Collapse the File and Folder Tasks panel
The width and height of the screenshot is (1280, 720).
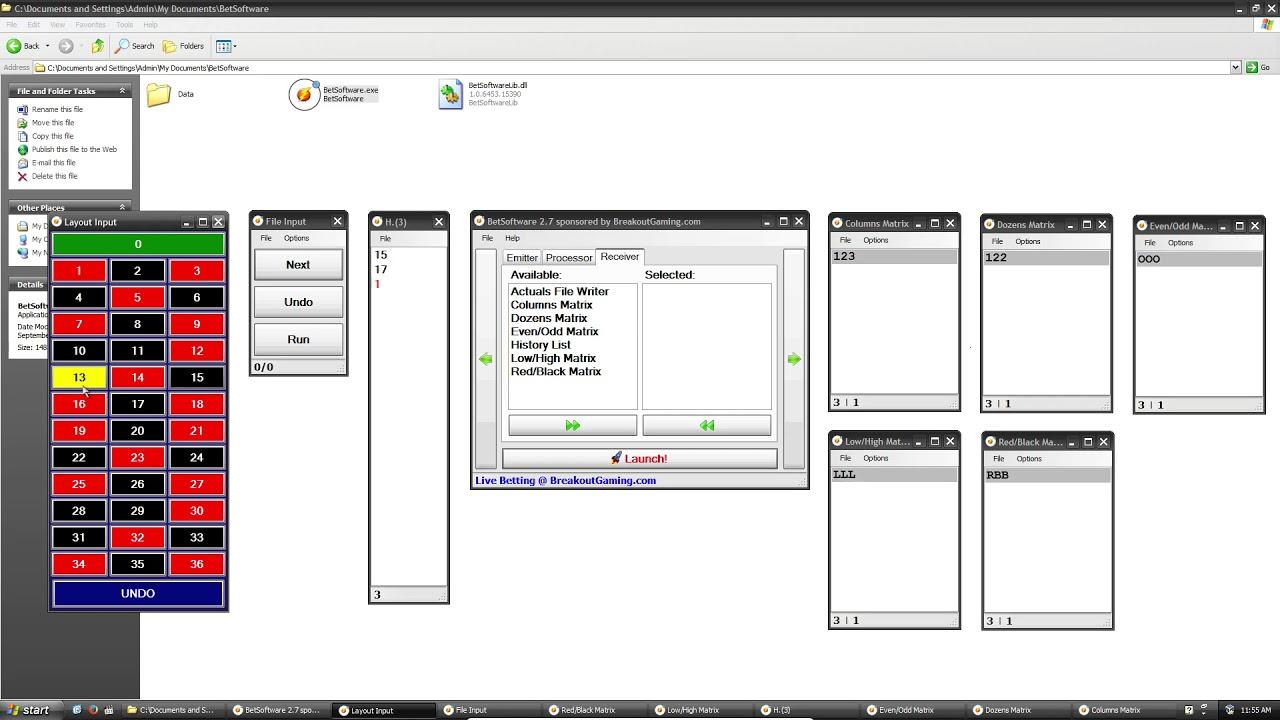coord(122,91)
